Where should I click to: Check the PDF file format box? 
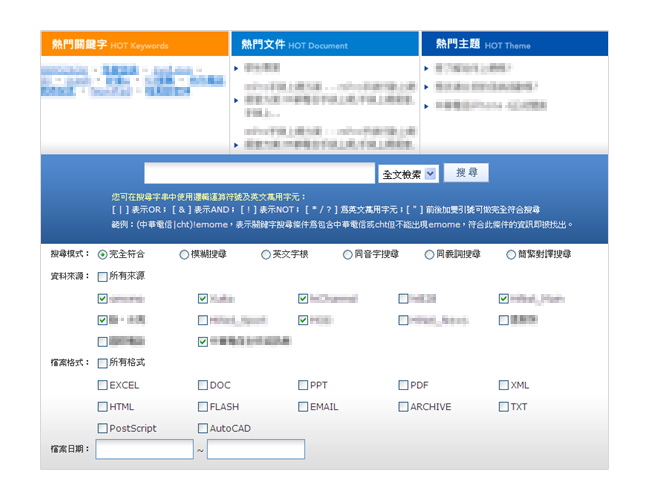(x=403, y=385)
